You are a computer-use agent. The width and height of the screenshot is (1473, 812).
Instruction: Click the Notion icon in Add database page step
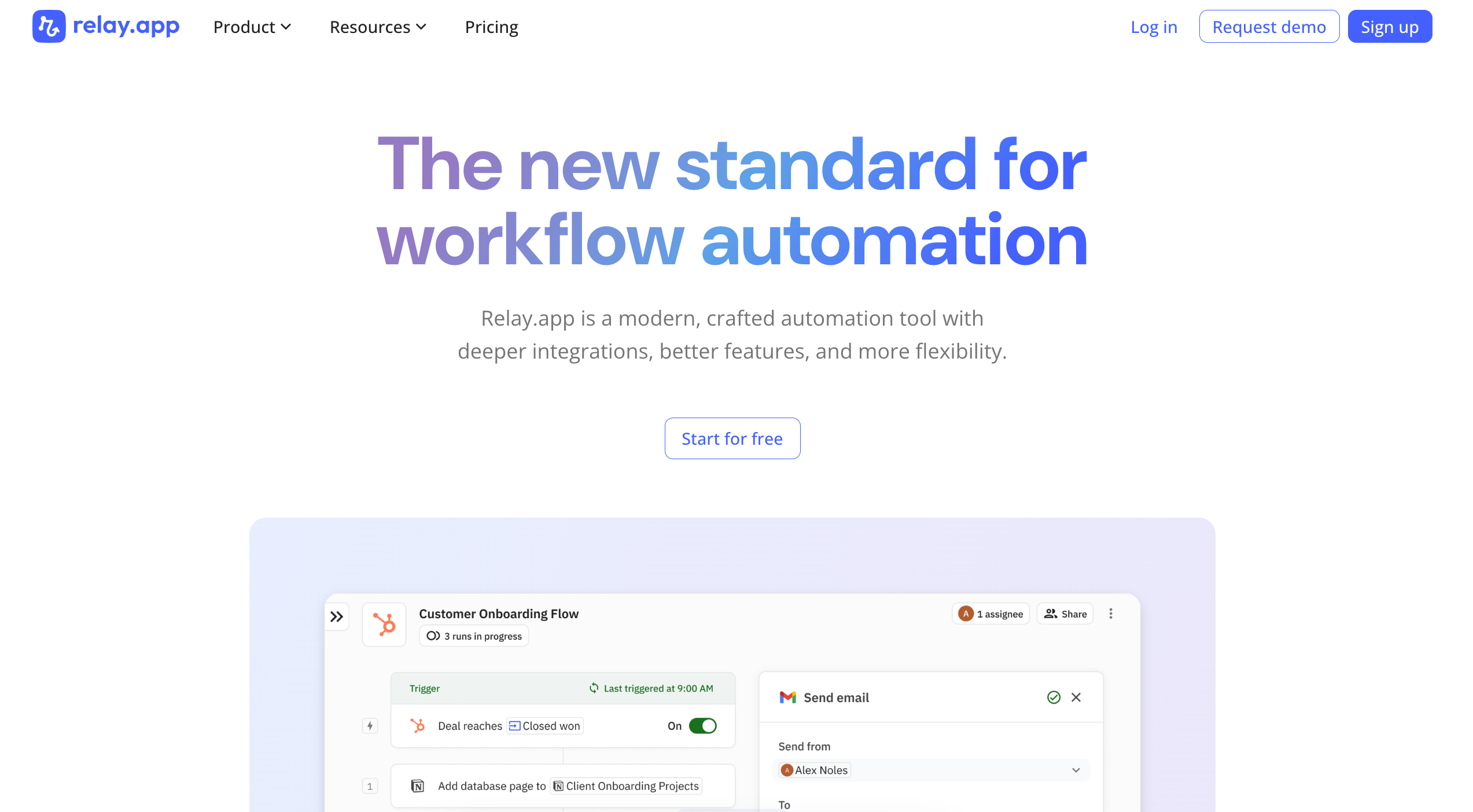(417, 786)
